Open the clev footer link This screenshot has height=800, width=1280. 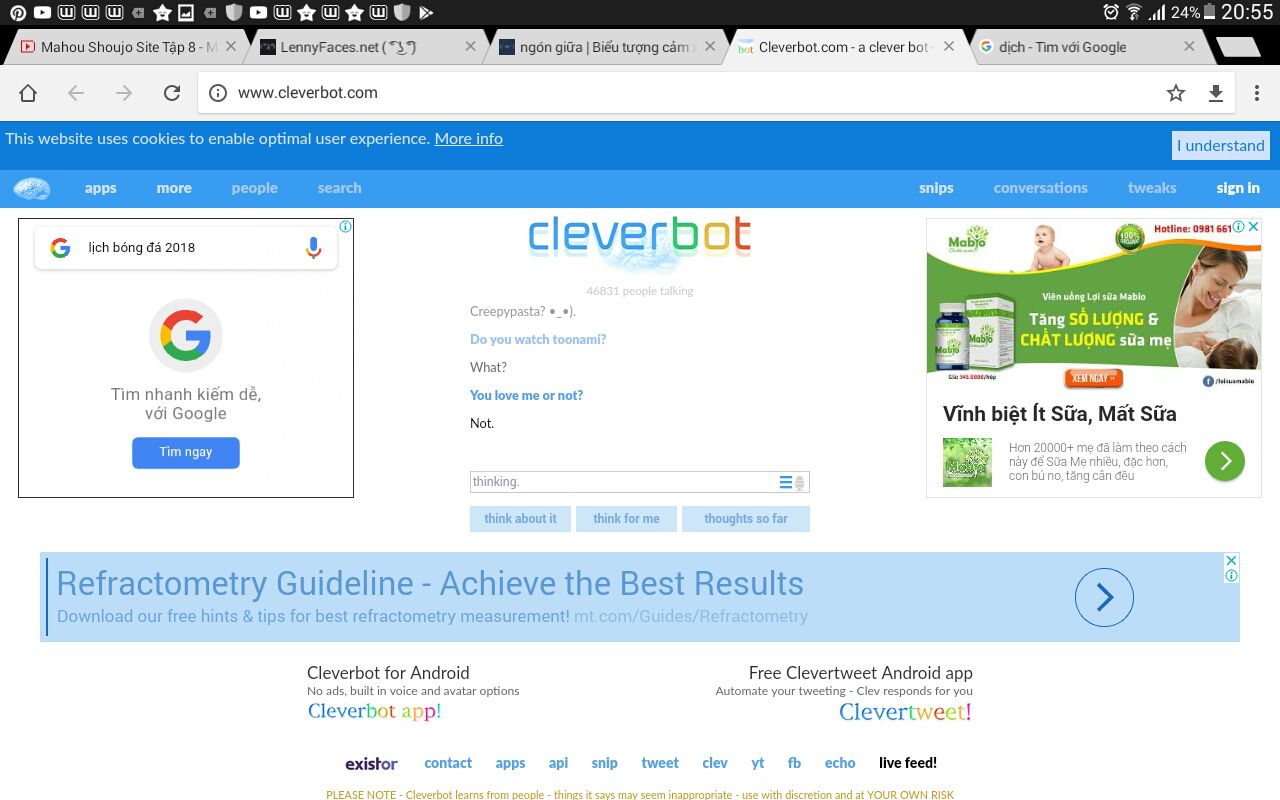tap(715, 763)
